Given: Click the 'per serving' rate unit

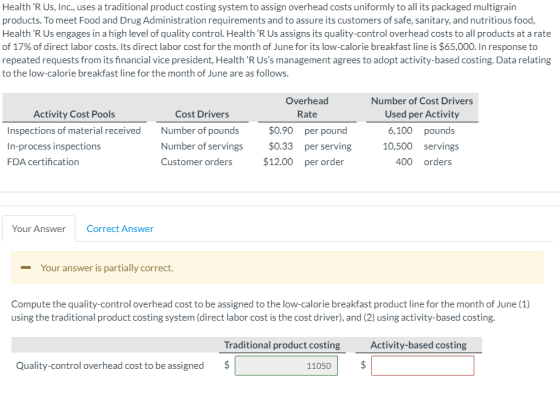Looking at the screenshot, I should (328, 146).
